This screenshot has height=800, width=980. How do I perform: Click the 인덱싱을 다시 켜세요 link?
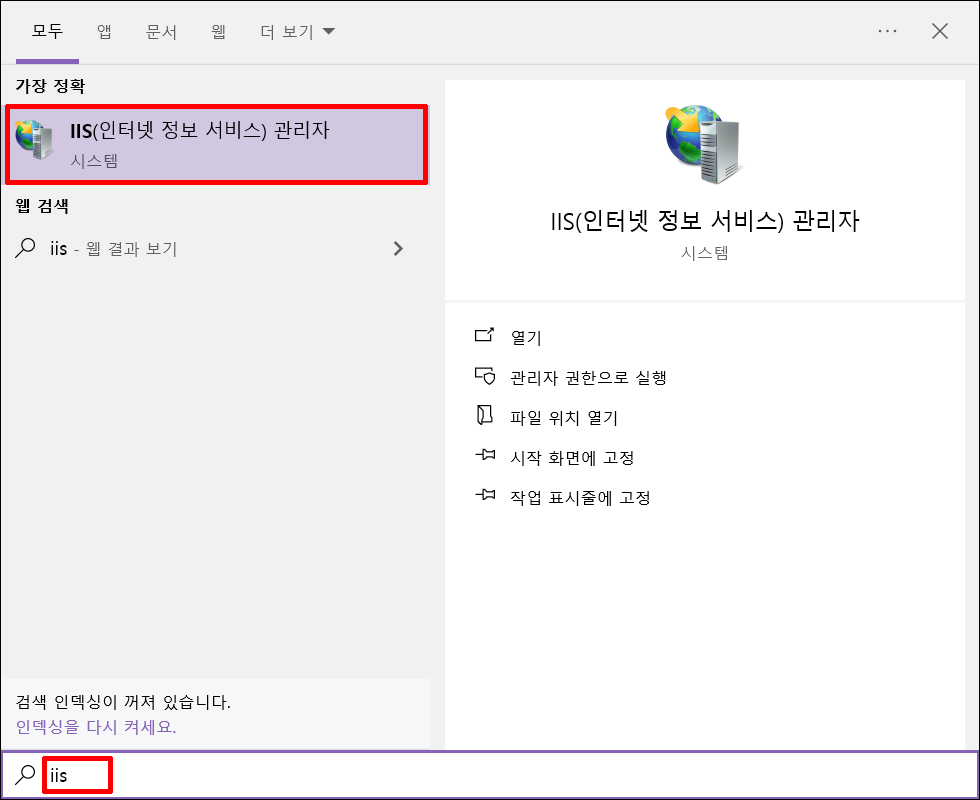click(x=96, y=727)
